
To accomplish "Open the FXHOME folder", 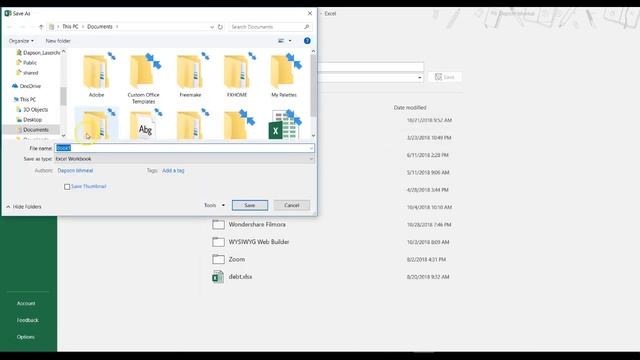I will (x=237, y=76).
